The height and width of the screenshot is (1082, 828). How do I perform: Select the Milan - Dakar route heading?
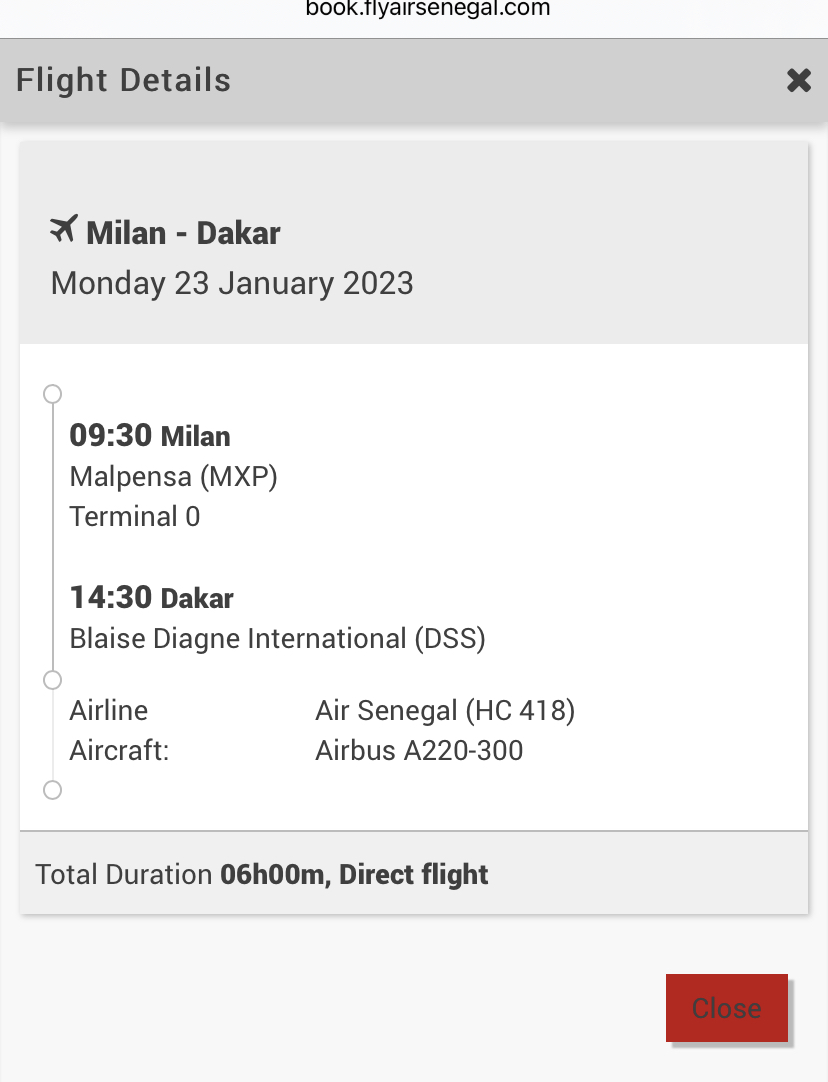(183, 233)
